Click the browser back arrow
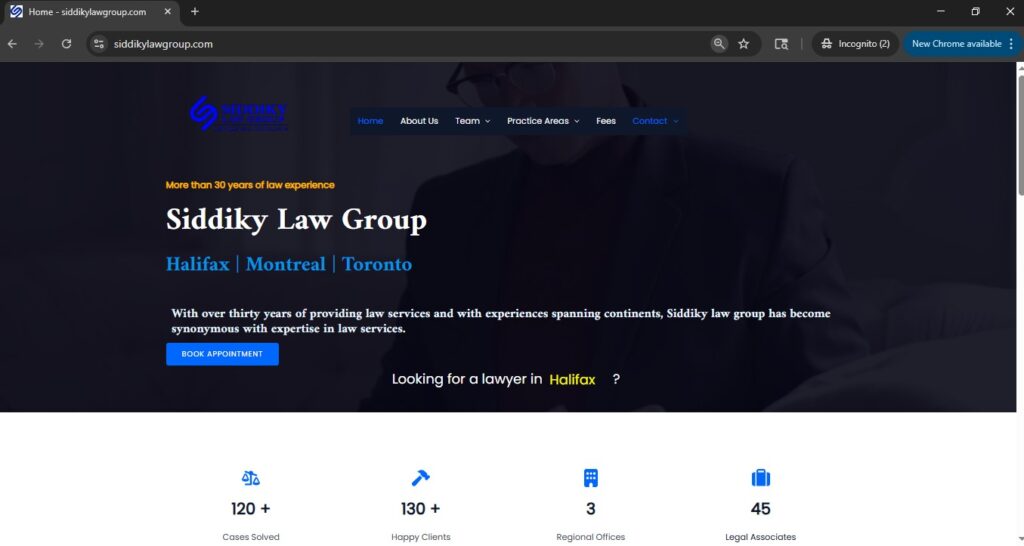The width and height of the screenshot is (1024, 546). coord(12,44)
